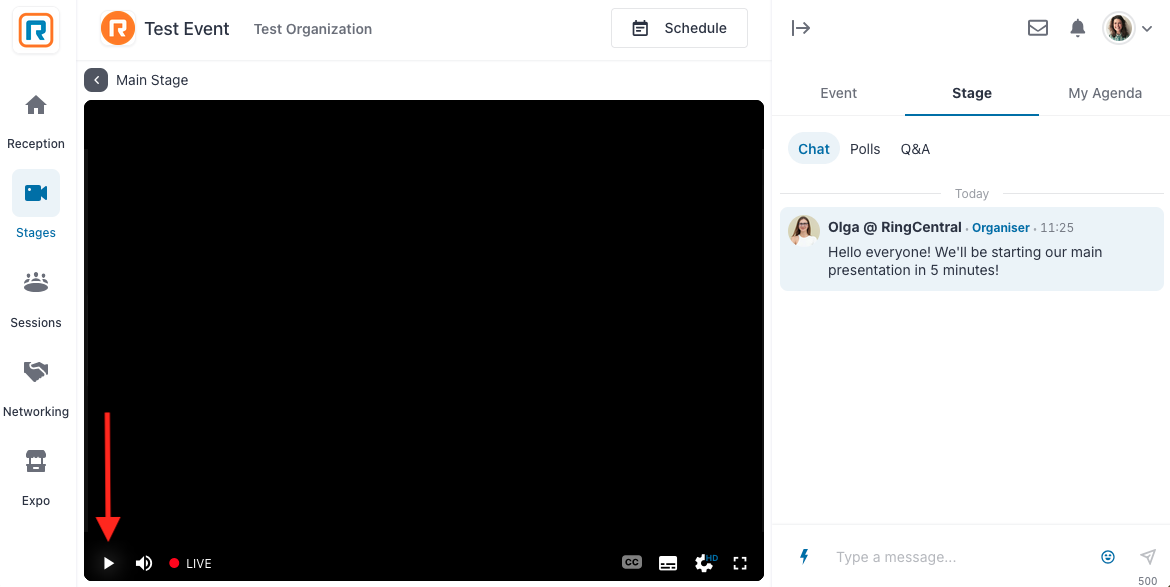Image resolution: width=1170 pixels, height=587 pixels.
Task: Switch to the My Agenda tab
Action: tap(1104, 93)
